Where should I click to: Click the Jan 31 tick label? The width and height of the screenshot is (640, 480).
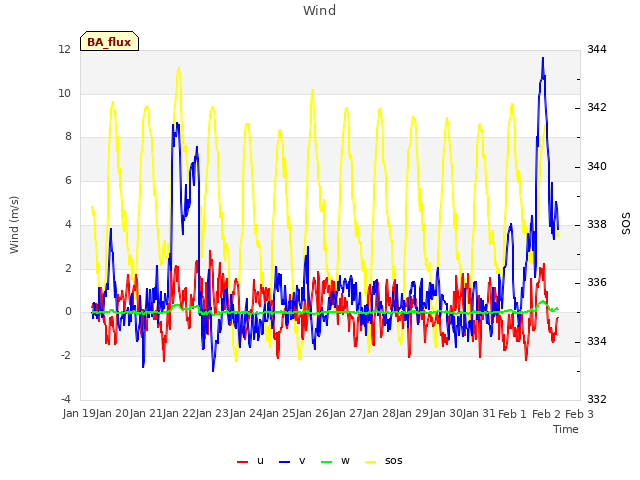point(480,413)
